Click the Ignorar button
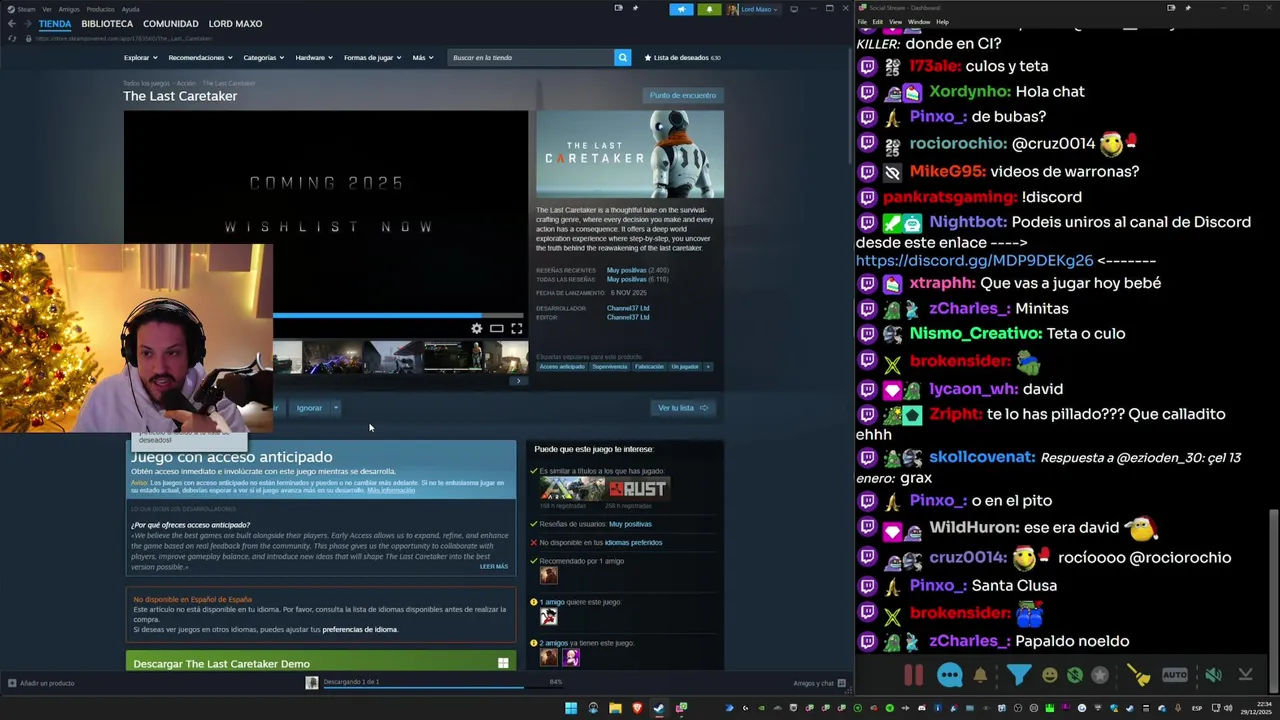 pos(309,407)
